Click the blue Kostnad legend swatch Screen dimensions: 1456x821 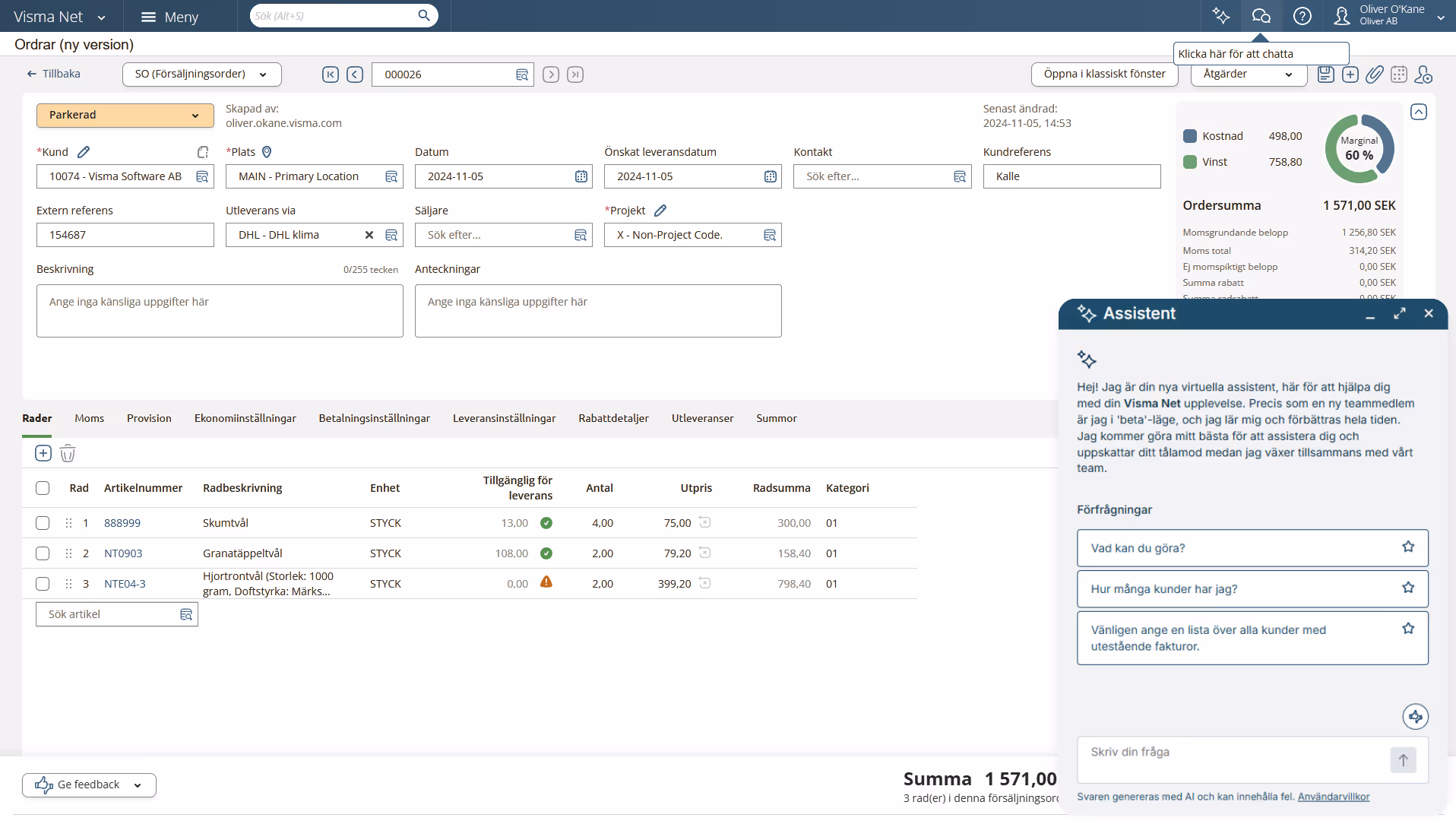click(x=1190, y=136)
